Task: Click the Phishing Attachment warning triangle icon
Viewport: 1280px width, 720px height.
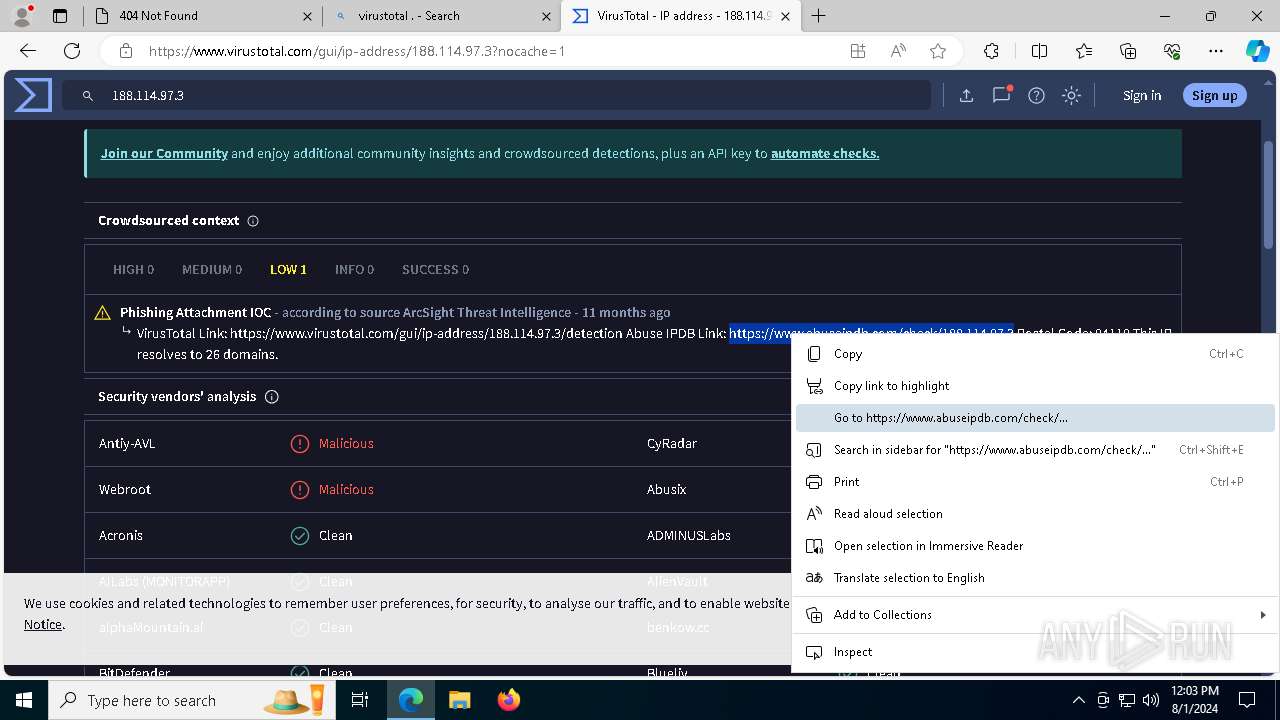Action: click(102, 313)
